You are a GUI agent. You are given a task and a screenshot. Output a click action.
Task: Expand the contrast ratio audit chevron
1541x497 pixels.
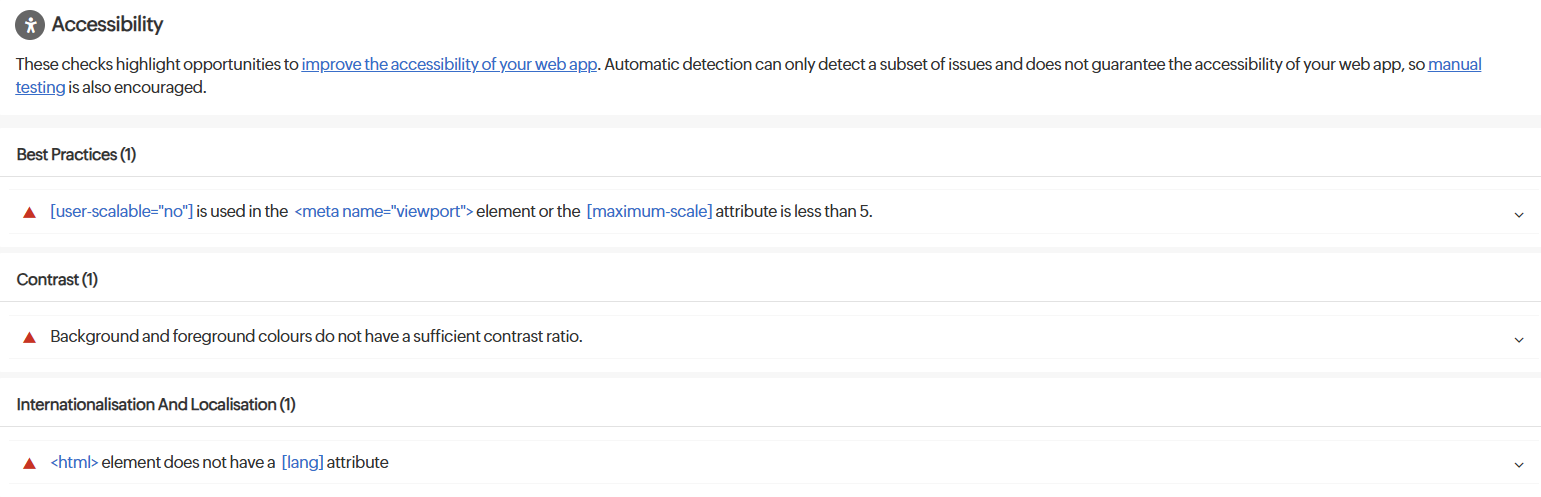coord(1518,339)
